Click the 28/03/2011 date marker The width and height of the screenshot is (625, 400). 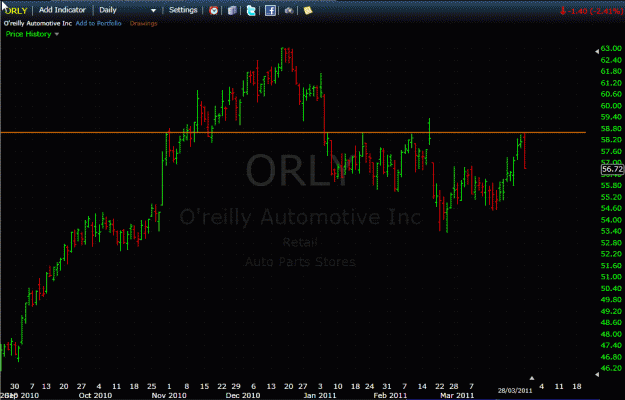pos(515,390)
